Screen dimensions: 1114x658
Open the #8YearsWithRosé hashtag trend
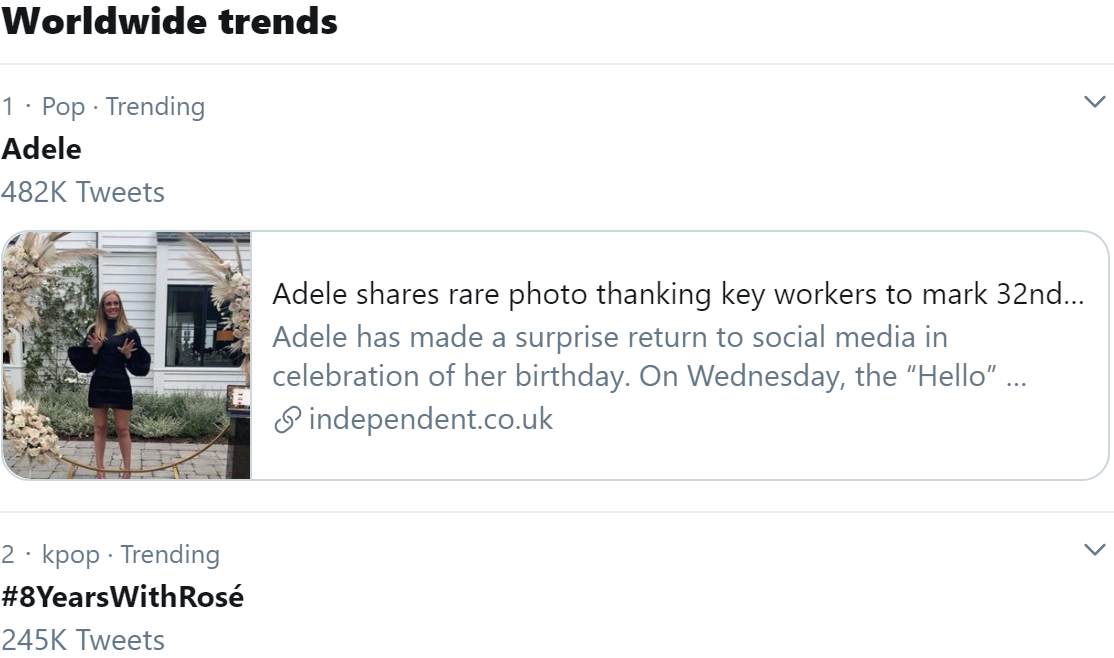[x=123, y=597]
